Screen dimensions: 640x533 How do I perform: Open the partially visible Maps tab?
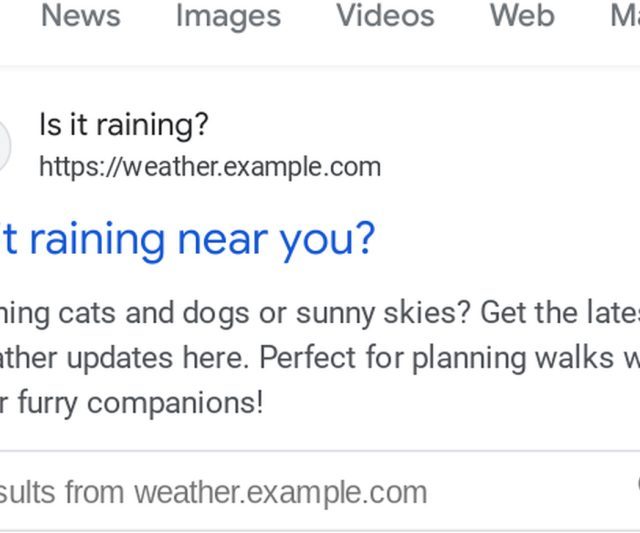pyautogui.click(x=625, y=16)
